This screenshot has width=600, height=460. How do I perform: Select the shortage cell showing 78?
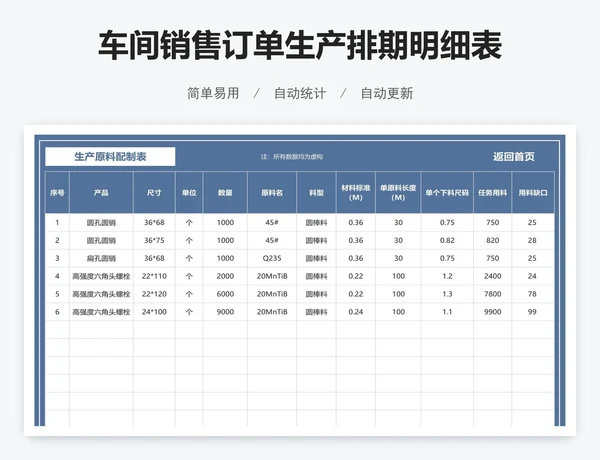pyautogui.click(x=533, y=294)
